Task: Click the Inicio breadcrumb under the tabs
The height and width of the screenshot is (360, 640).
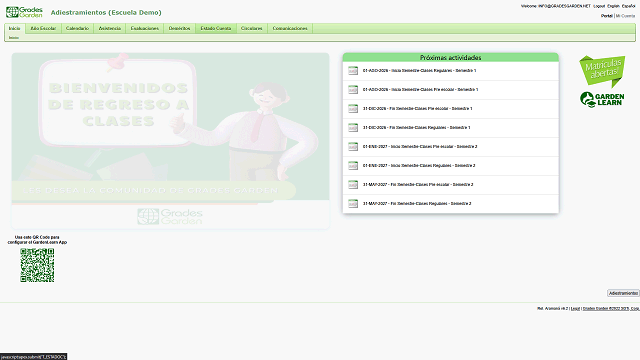Action: [x=14, y=38]
